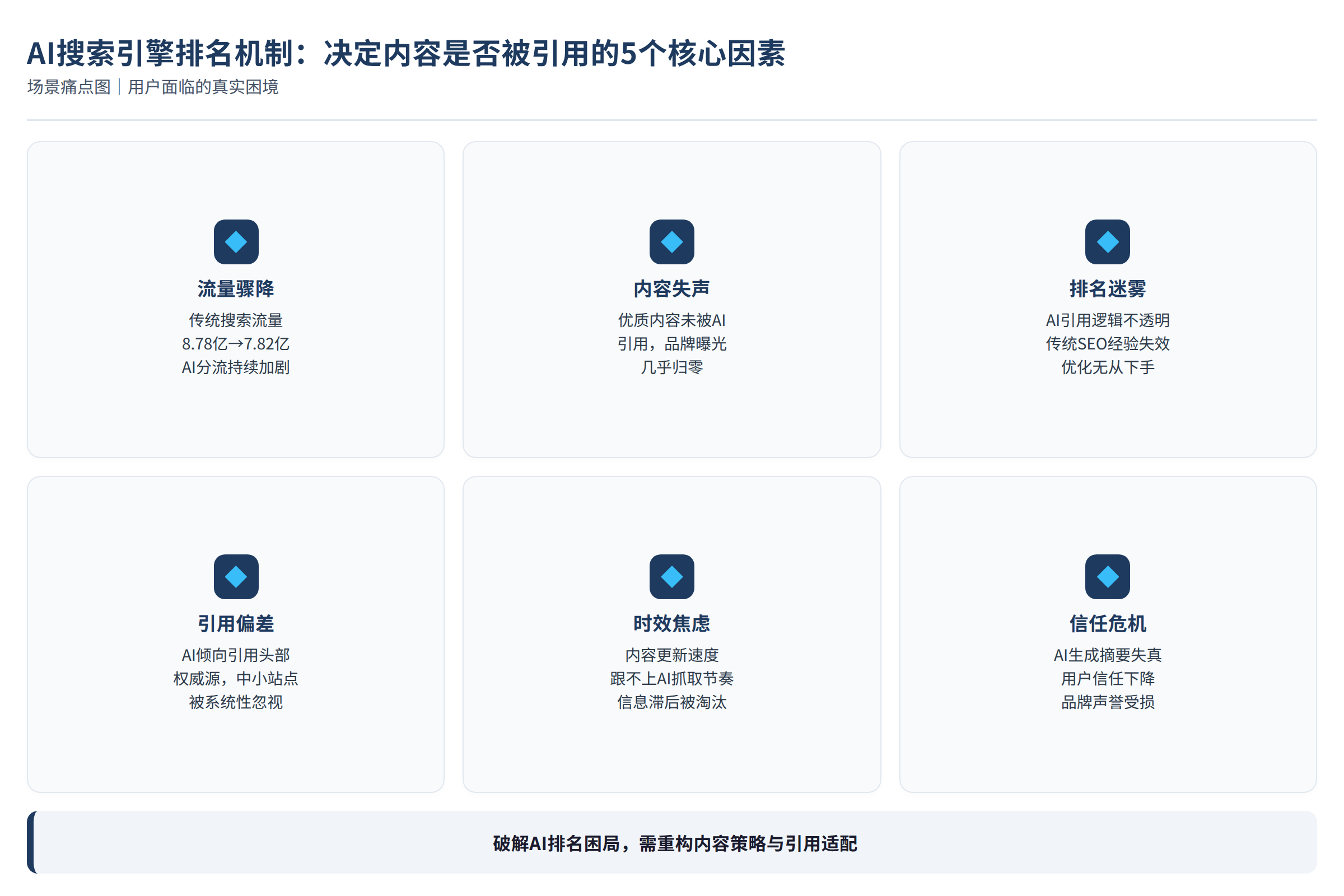Click the line 被系统性忽视
This screenshot has width=1344, height=896.
pyautogui.click(x=236, y=702)
